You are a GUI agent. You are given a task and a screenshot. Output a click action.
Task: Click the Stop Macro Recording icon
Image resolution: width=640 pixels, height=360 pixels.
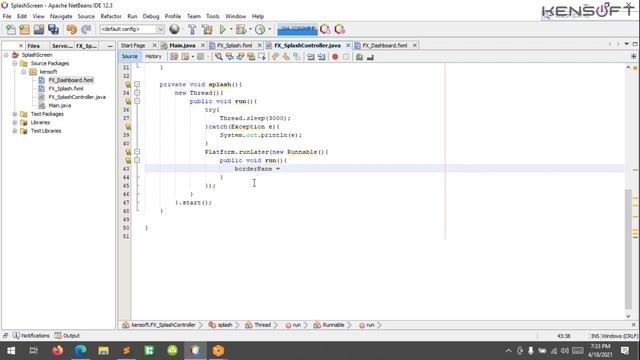pyautogui.click(x=346, y=57)
